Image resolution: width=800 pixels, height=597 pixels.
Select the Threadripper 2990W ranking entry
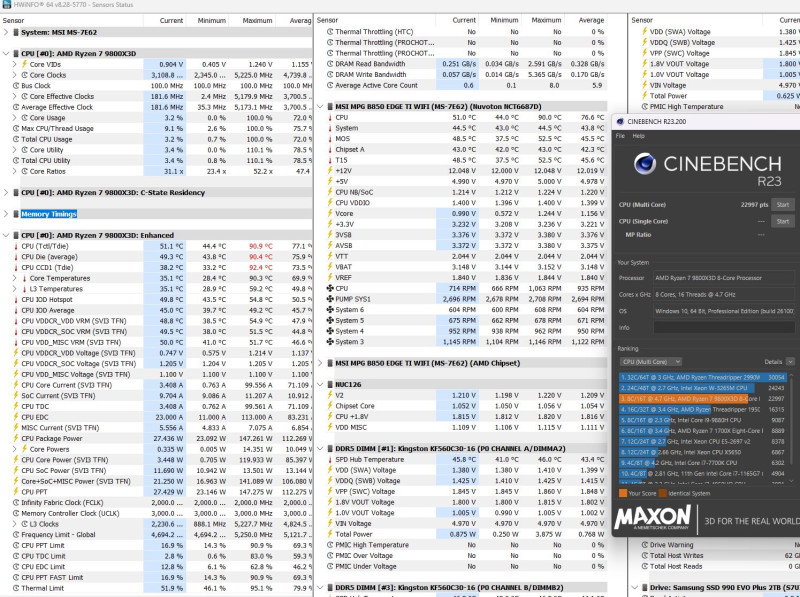click(x=703, y=377)
